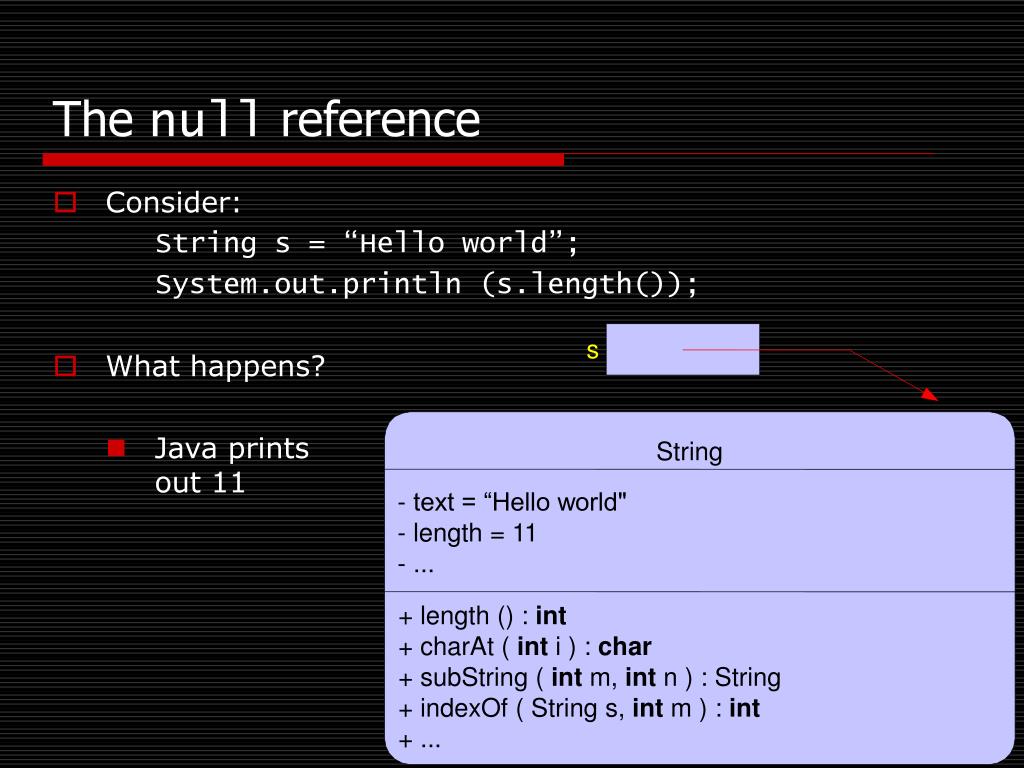Click the hollow red bullet beside "What happens?"

pyautogui.click(x=65, y=366)
